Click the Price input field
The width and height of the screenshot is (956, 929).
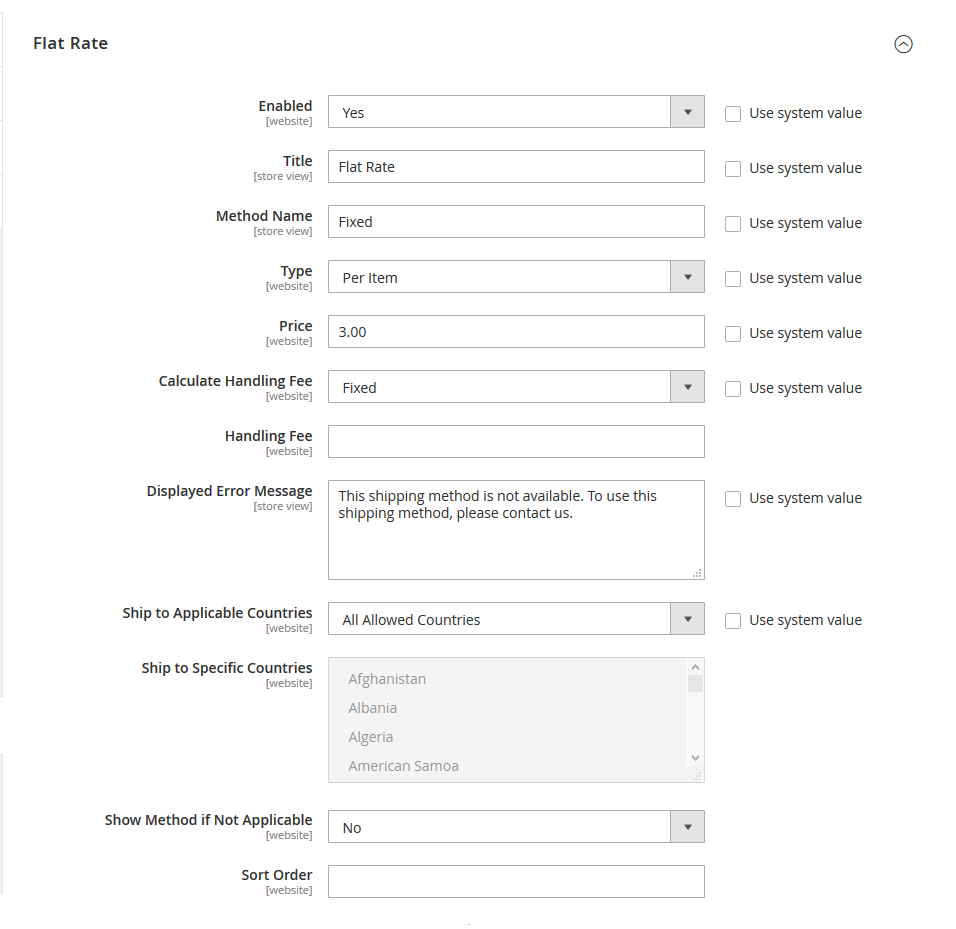516,331
